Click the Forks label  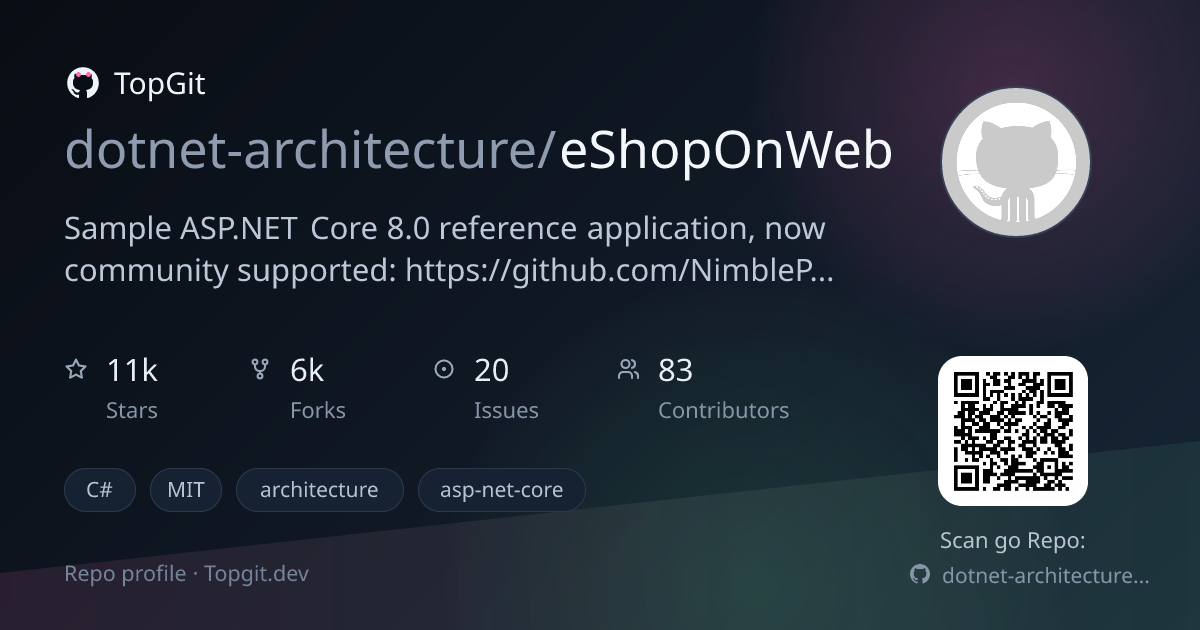coord(318,410)
